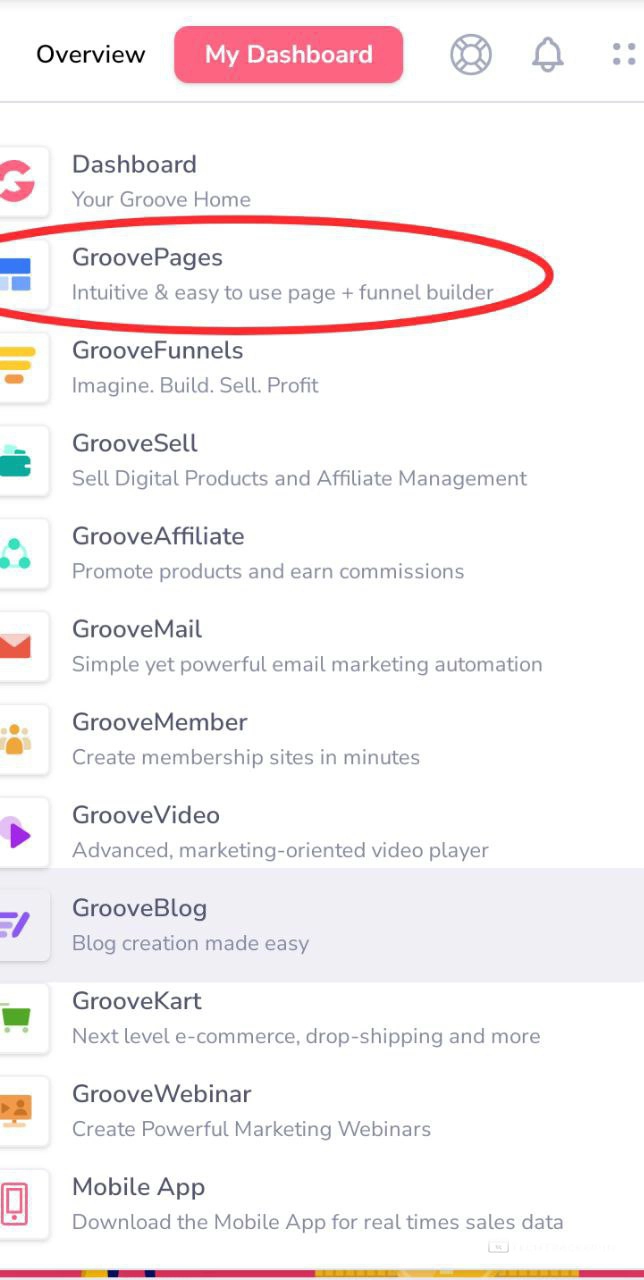Click the GroovePages layout icon
This screenshot has width=644, height=1280.
(x=18, y=275)
